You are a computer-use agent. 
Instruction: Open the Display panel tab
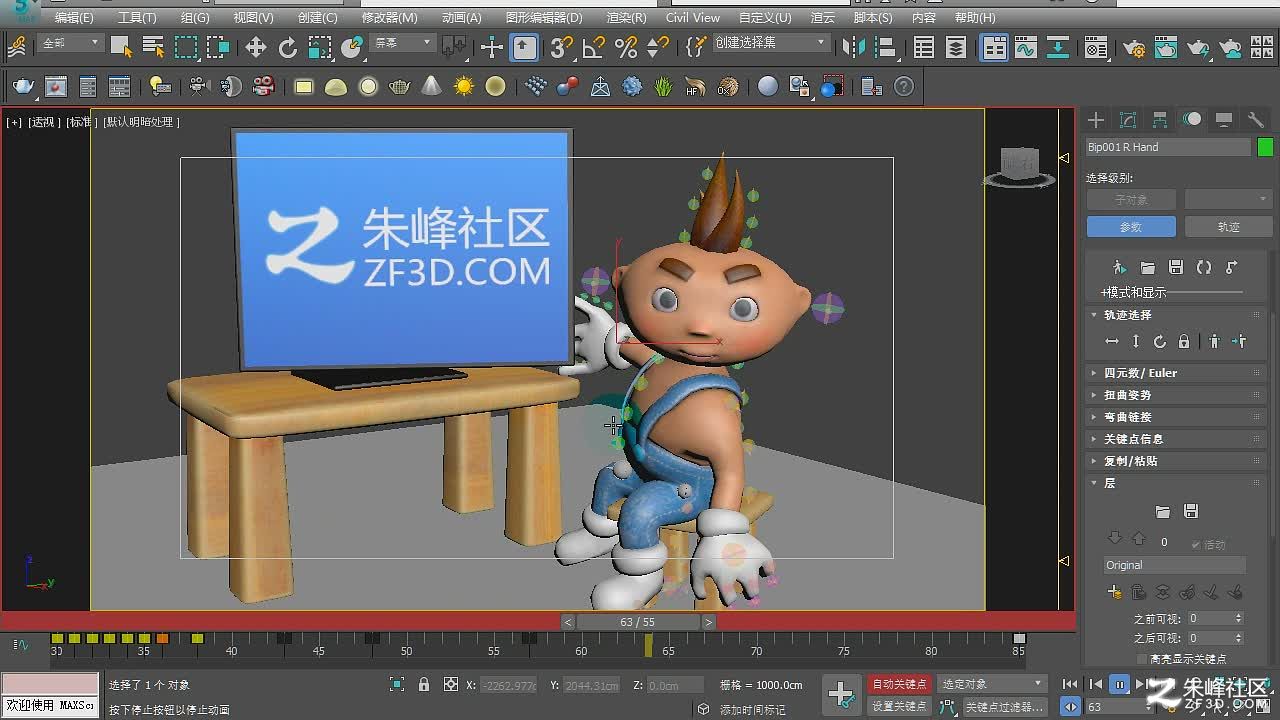pyautogui.click(x=1224, y=120)
